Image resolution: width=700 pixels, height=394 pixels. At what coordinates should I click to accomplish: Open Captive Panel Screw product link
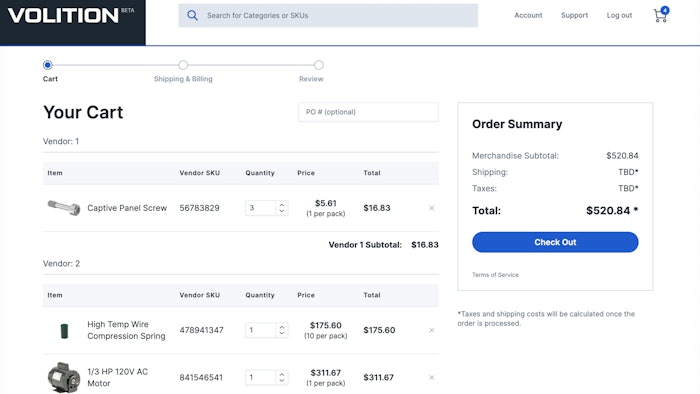coord(127,208)
